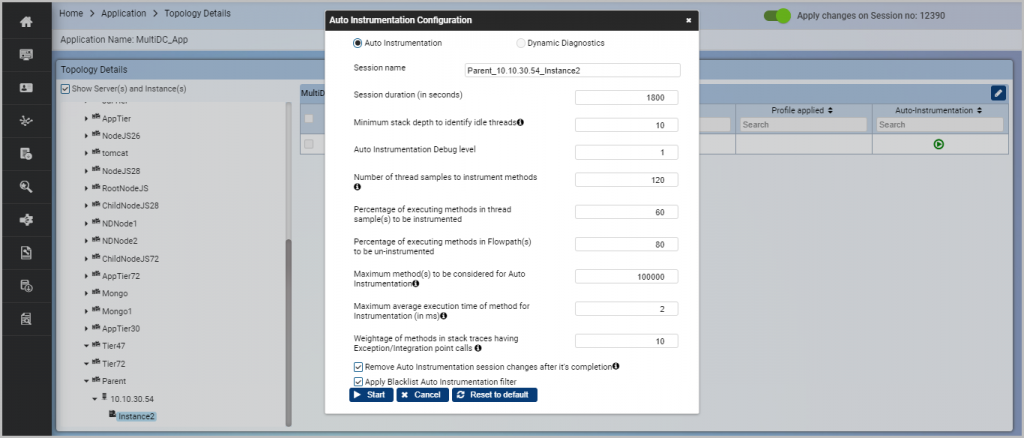Click the edit pencil icon above table
This screenshot has width=1024, height=438.
[999, 93]
